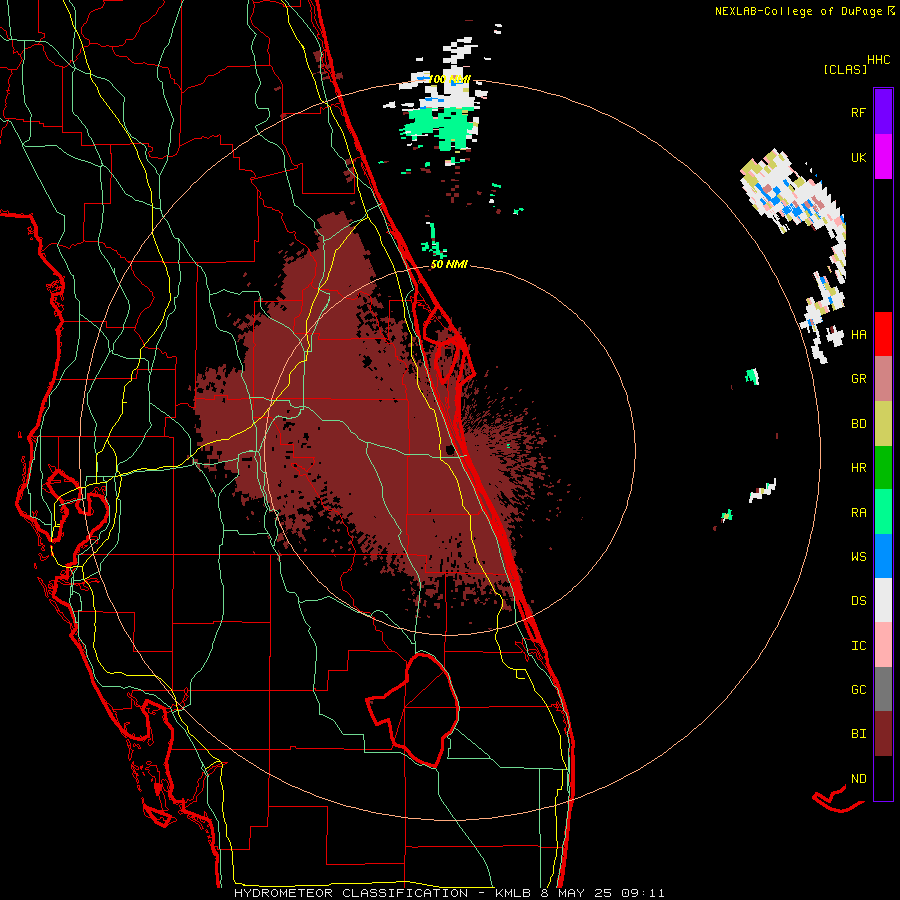Pick the dark green HR swatch
Screen dimensions: 900x900
(883, 468)
